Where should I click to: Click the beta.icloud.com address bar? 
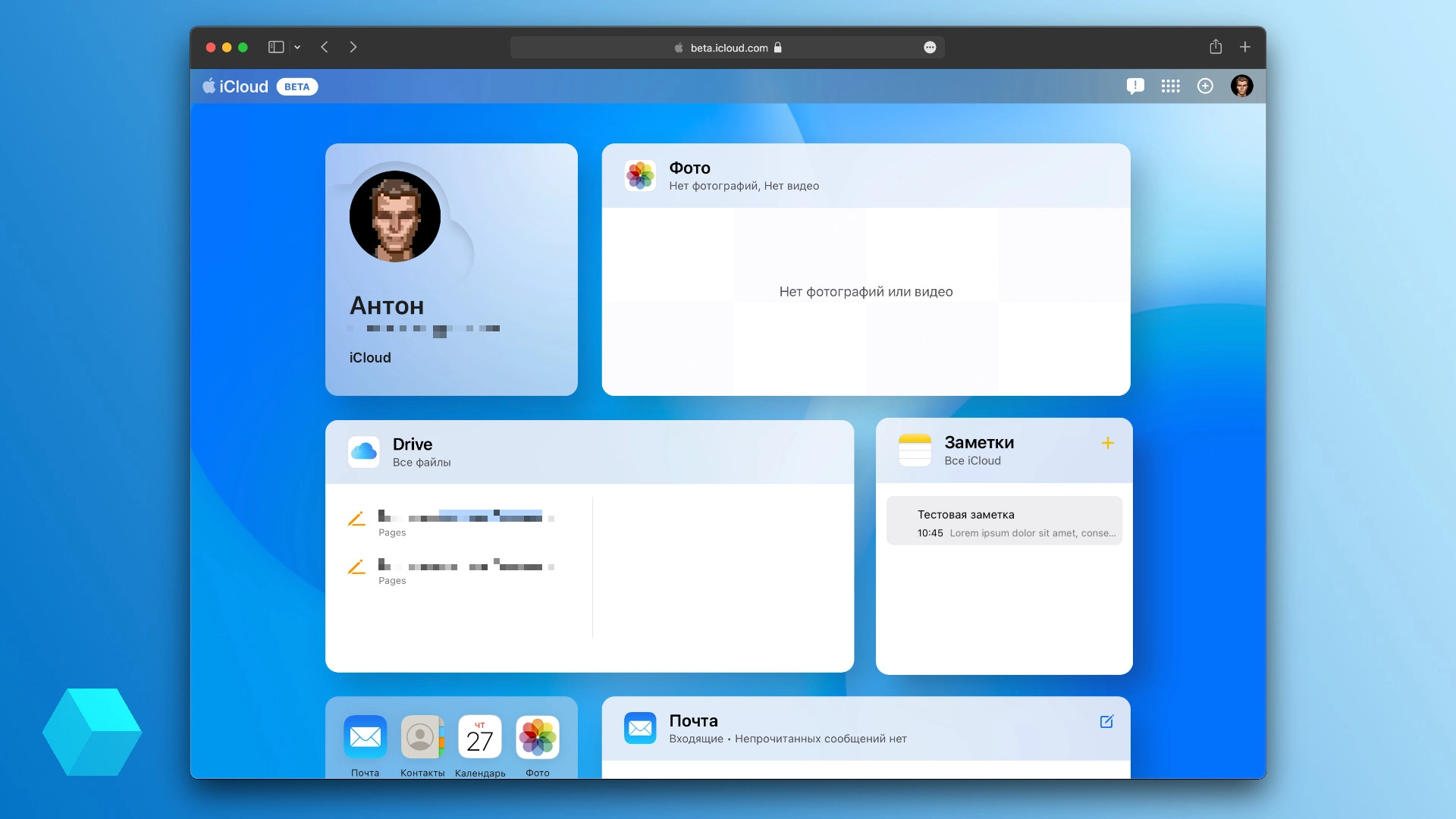tap(728, 48)
